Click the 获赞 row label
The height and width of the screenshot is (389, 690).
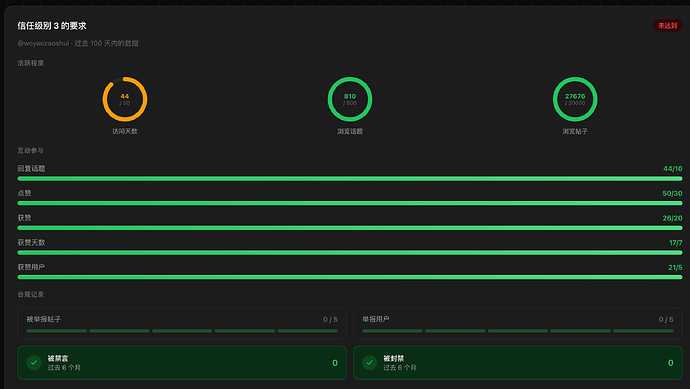coord(24,218)
